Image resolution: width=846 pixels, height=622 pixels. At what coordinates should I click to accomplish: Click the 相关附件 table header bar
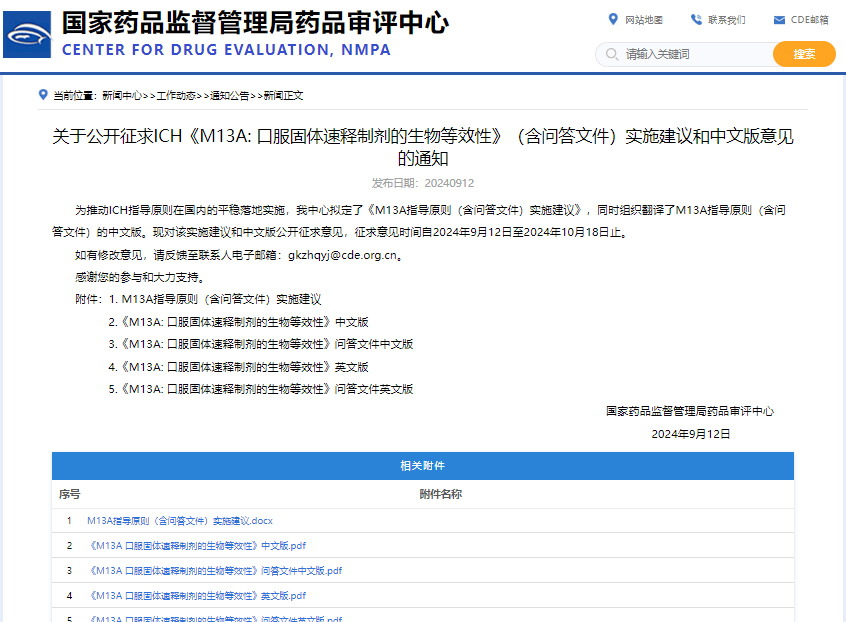[x=423, y=466]
